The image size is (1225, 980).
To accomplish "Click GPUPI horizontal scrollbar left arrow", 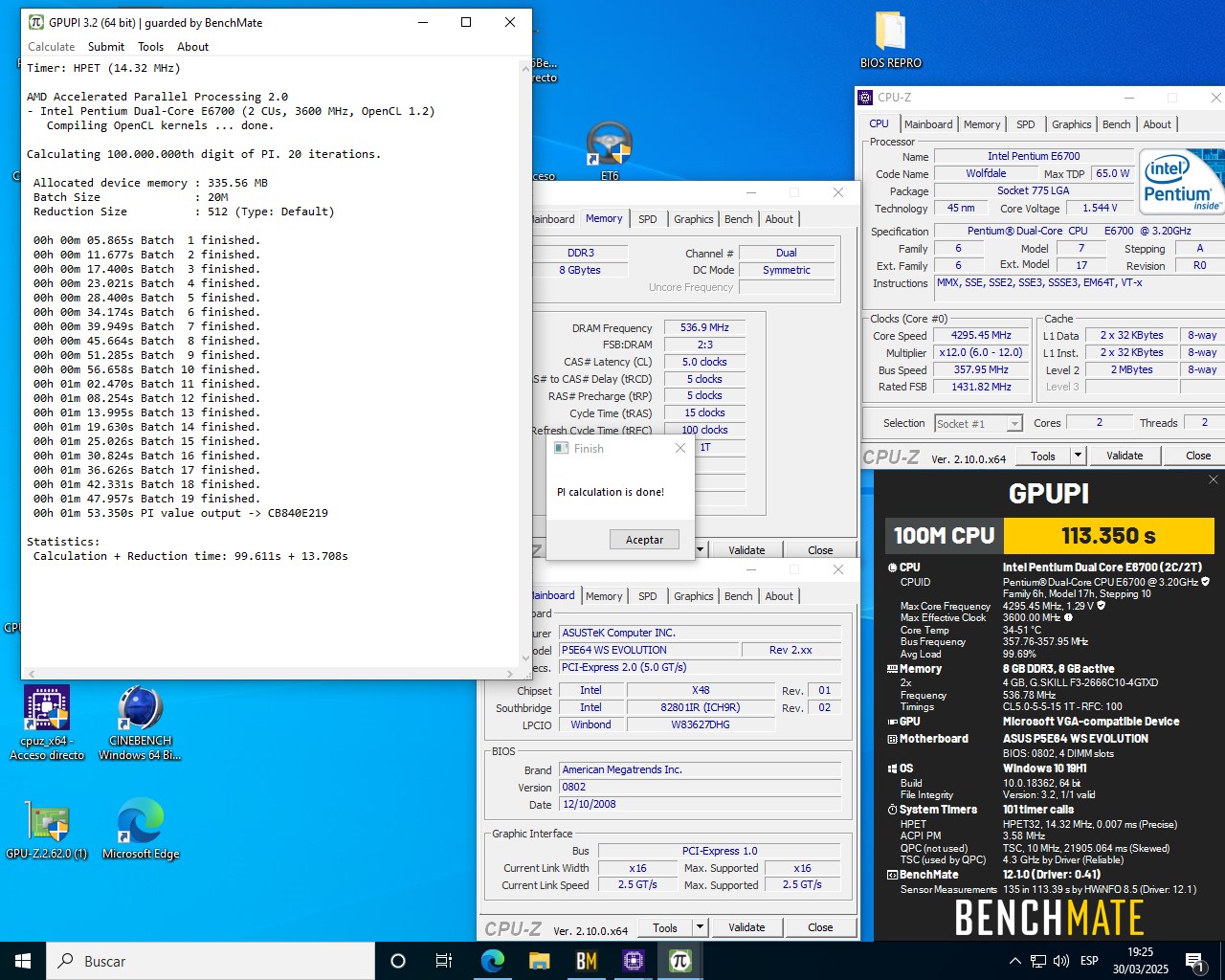I will click(x=31, y=674).
